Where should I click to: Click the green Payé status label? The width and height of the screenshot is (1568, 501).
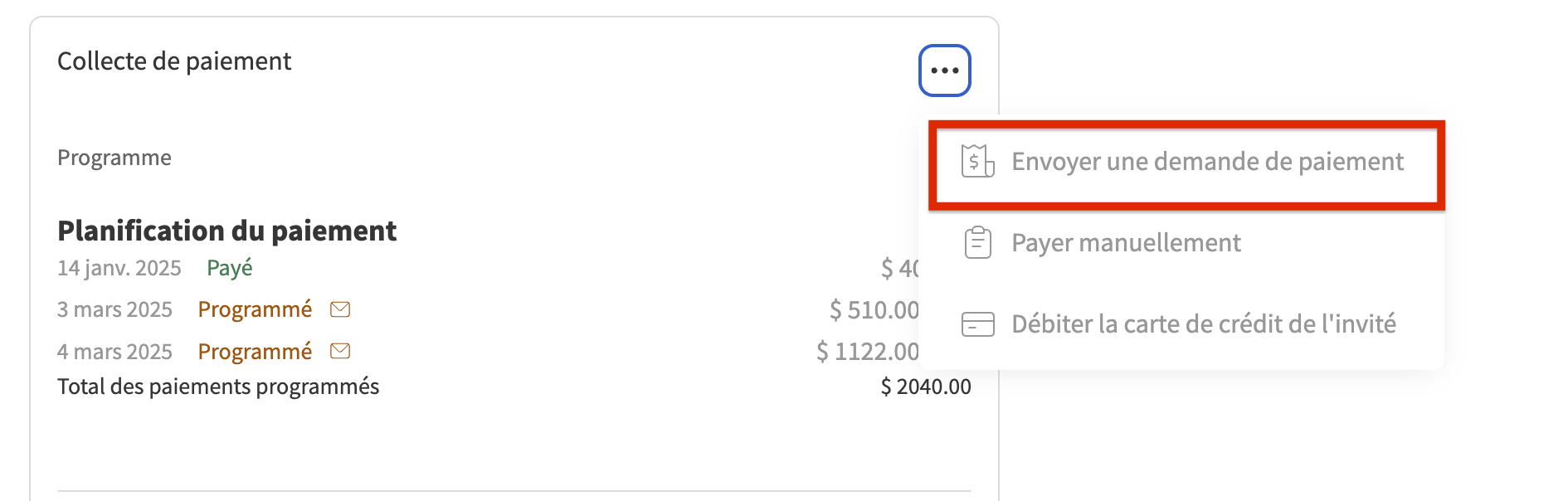coord(229,268)
